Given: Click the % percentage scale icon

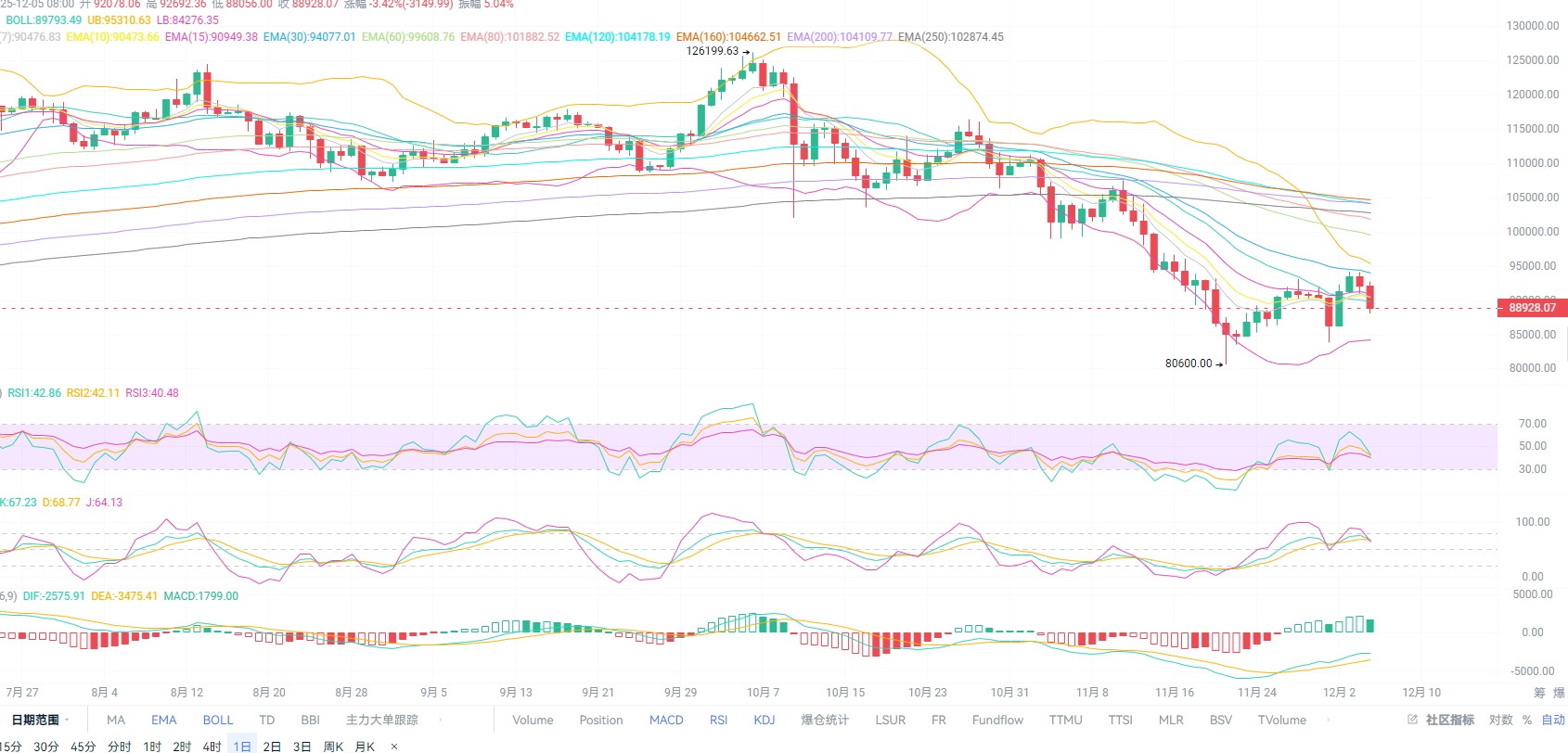Looking at the screenshot, I should [1527, 720].
